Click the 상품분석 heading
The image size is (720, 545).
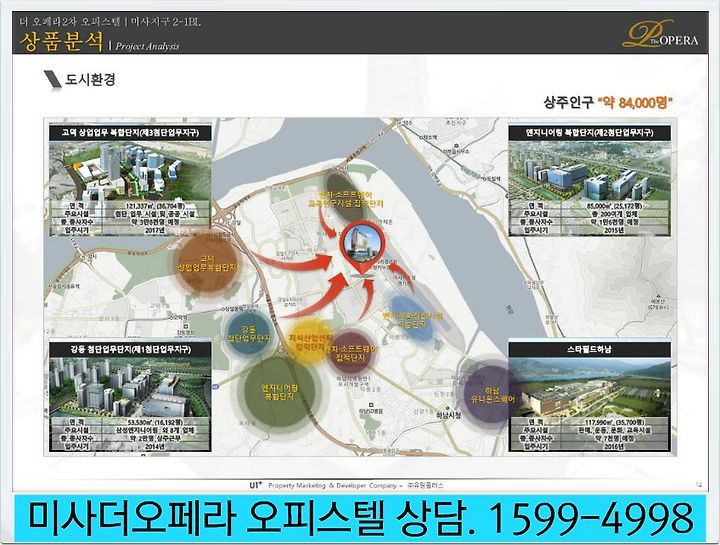point(61,41)
